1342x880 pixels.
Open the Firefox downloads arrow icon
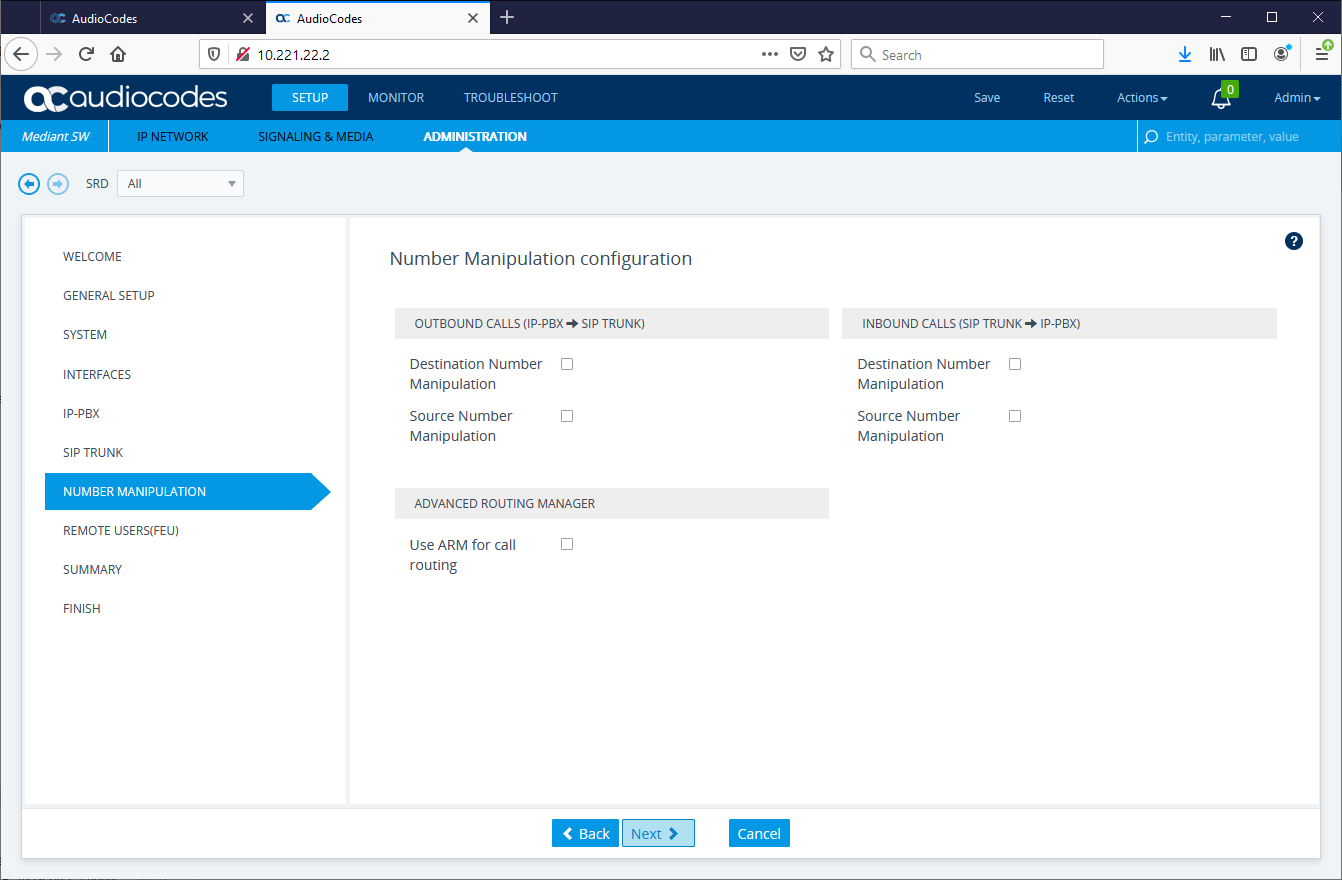1185,55
